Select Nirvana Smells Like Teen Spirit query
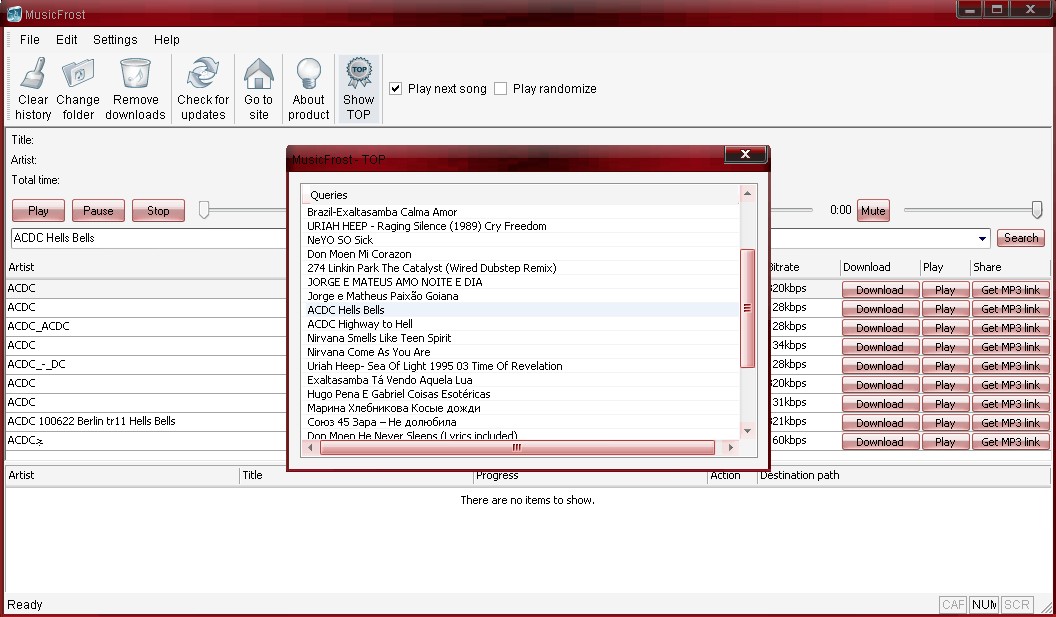 tap(379, 338)
